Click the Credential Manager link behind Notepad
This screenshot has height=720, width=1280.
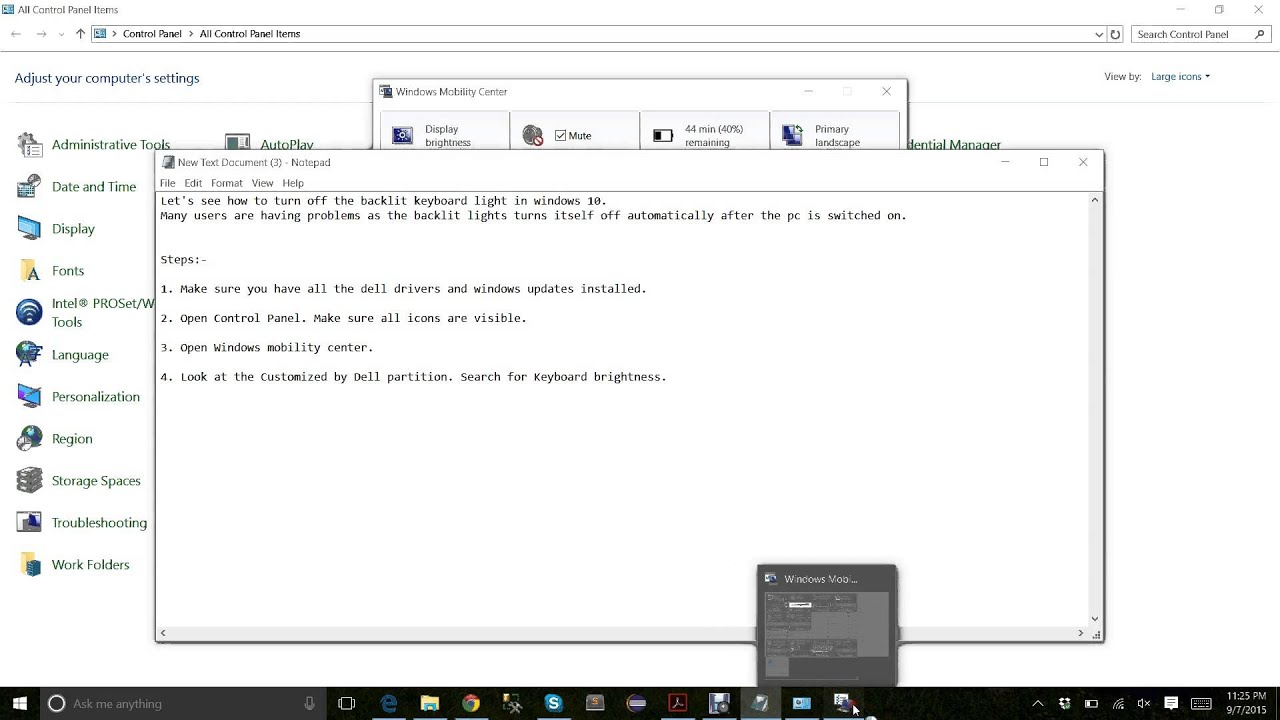point(954,145)
